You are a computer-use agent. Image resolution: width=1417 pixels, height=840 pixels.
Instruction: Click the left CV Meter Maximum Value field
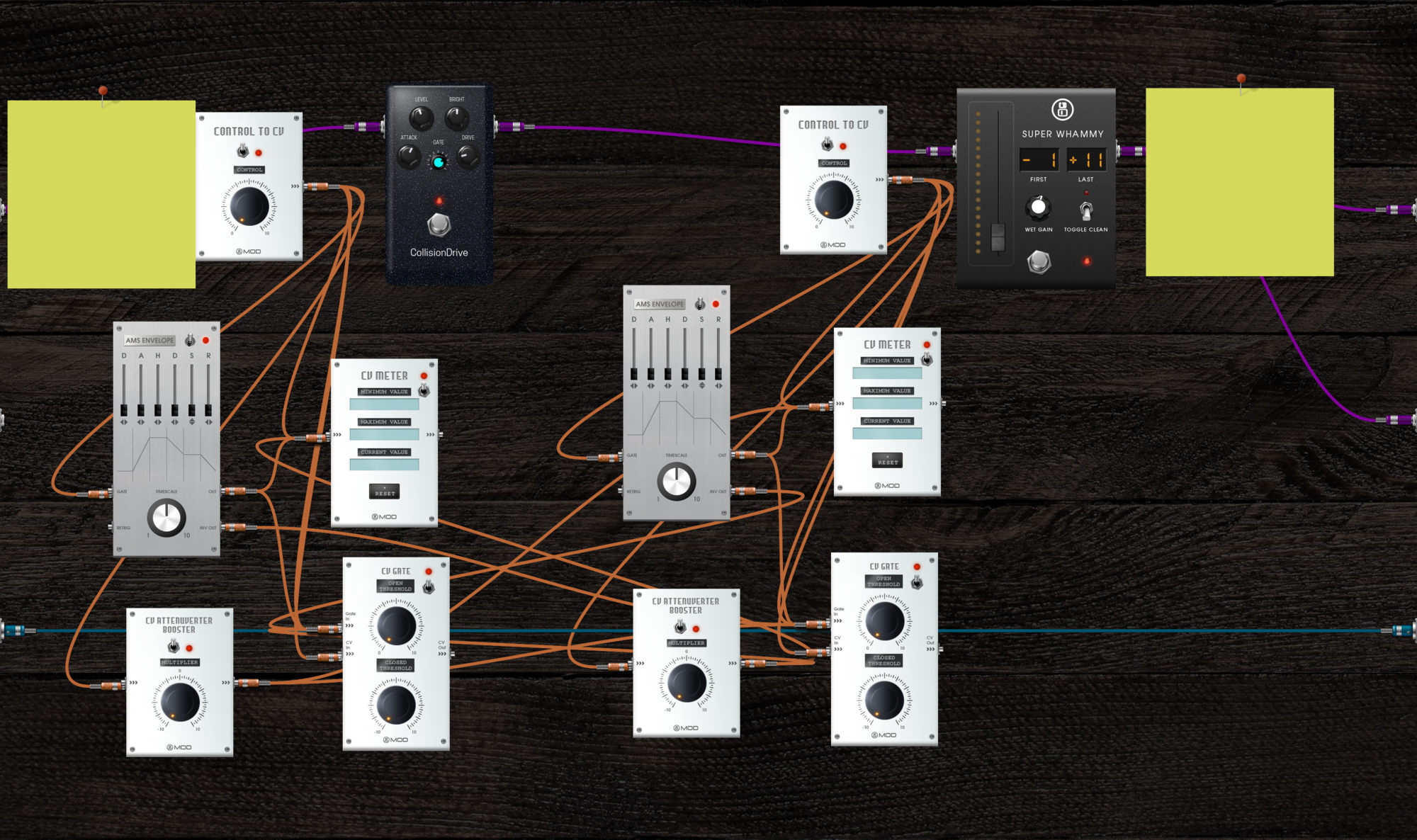click(x=384, y=435)
